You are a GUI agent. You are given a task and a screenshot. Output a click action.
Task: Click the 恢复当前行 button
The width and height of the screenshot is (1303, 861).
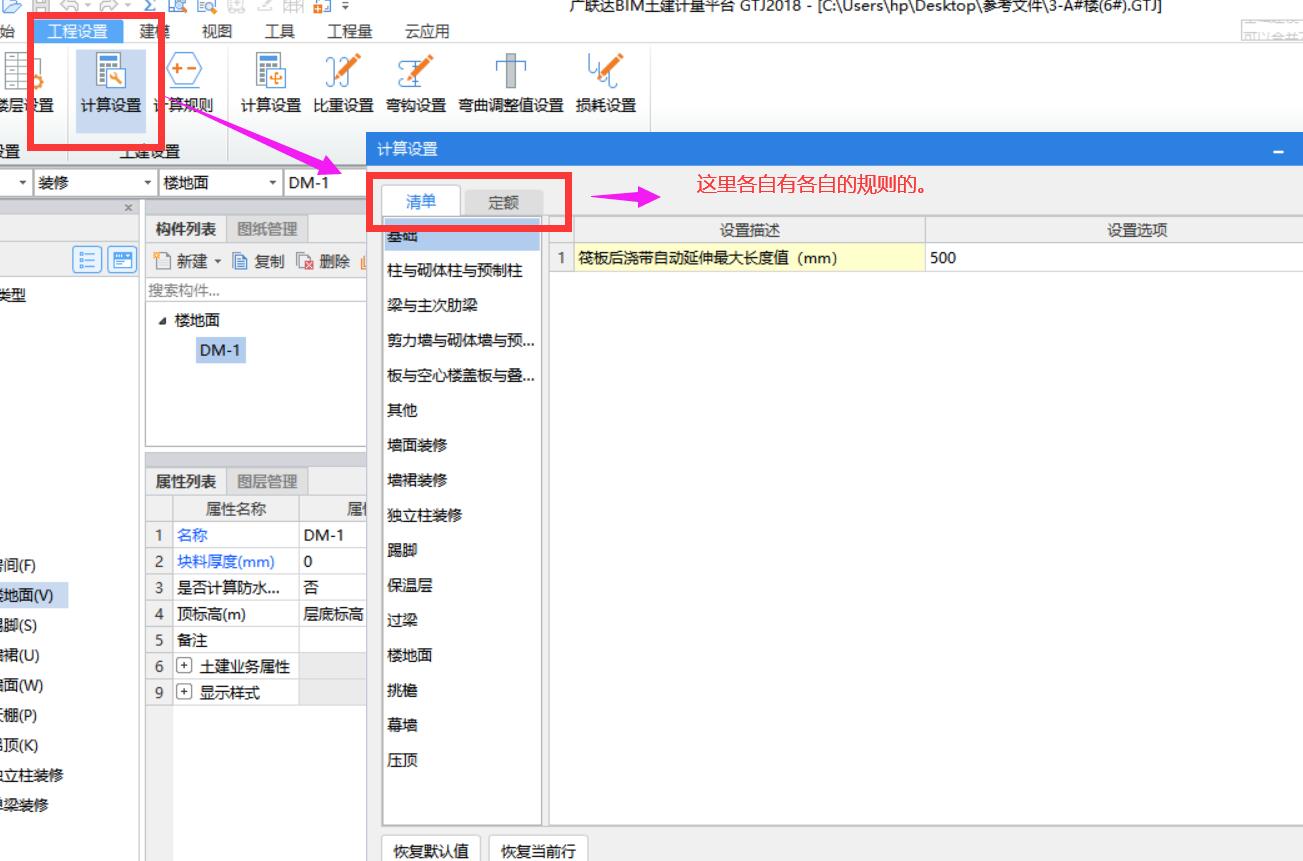coord(538,851)
